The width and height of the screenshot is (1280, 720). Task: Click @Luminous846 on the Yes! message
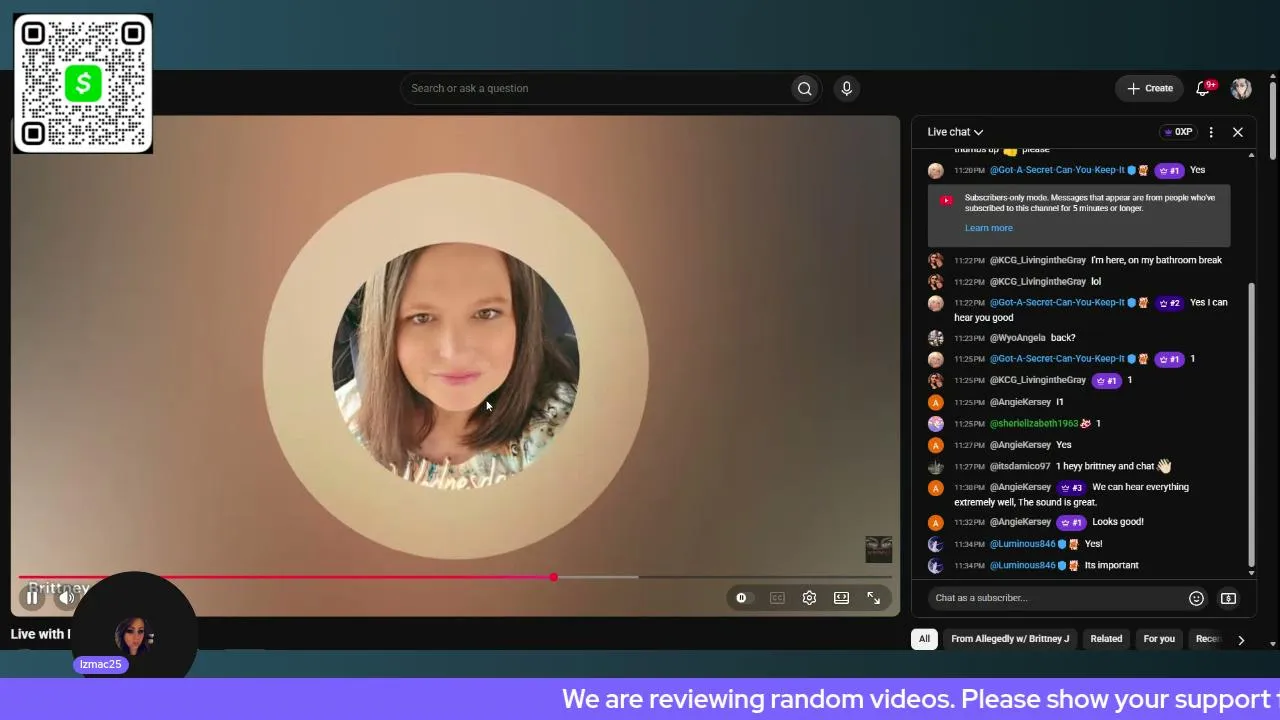[1022, 544]
